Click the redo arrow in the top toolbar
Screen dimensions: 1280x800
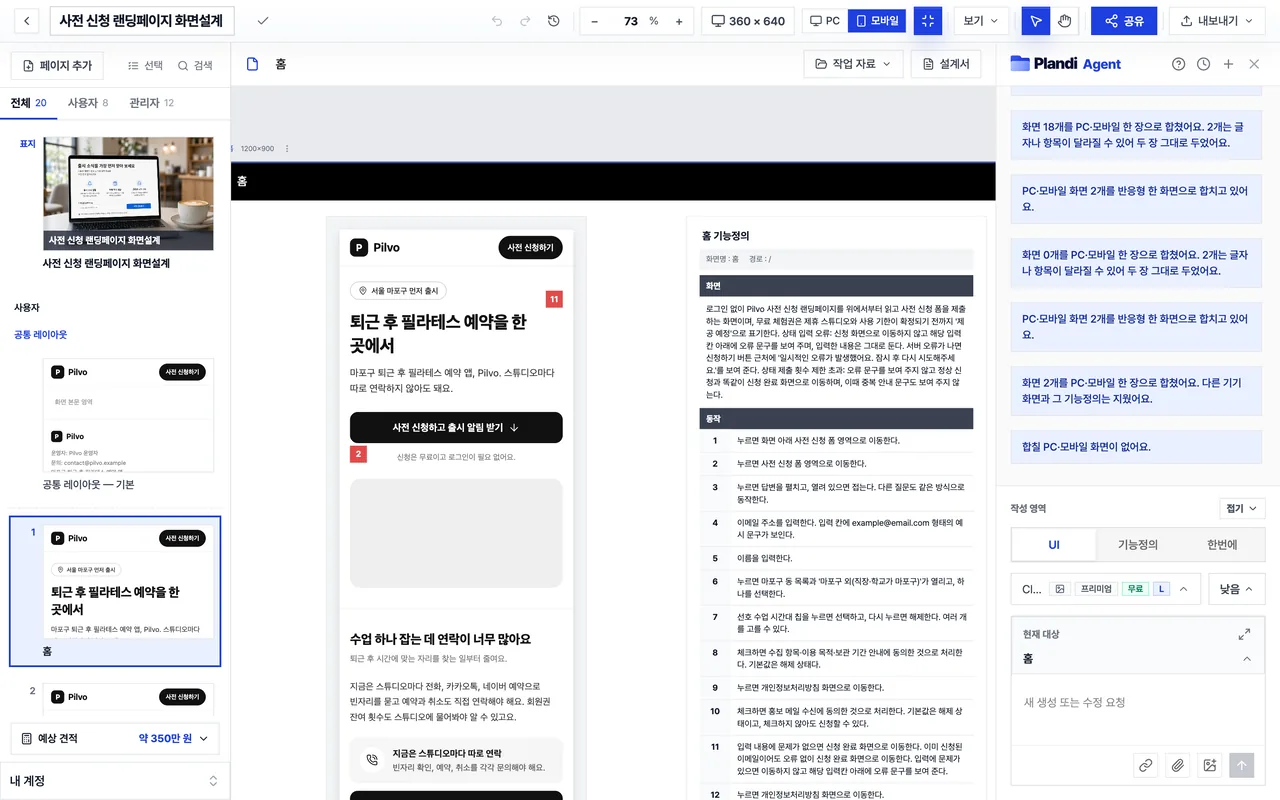(525, 21)
